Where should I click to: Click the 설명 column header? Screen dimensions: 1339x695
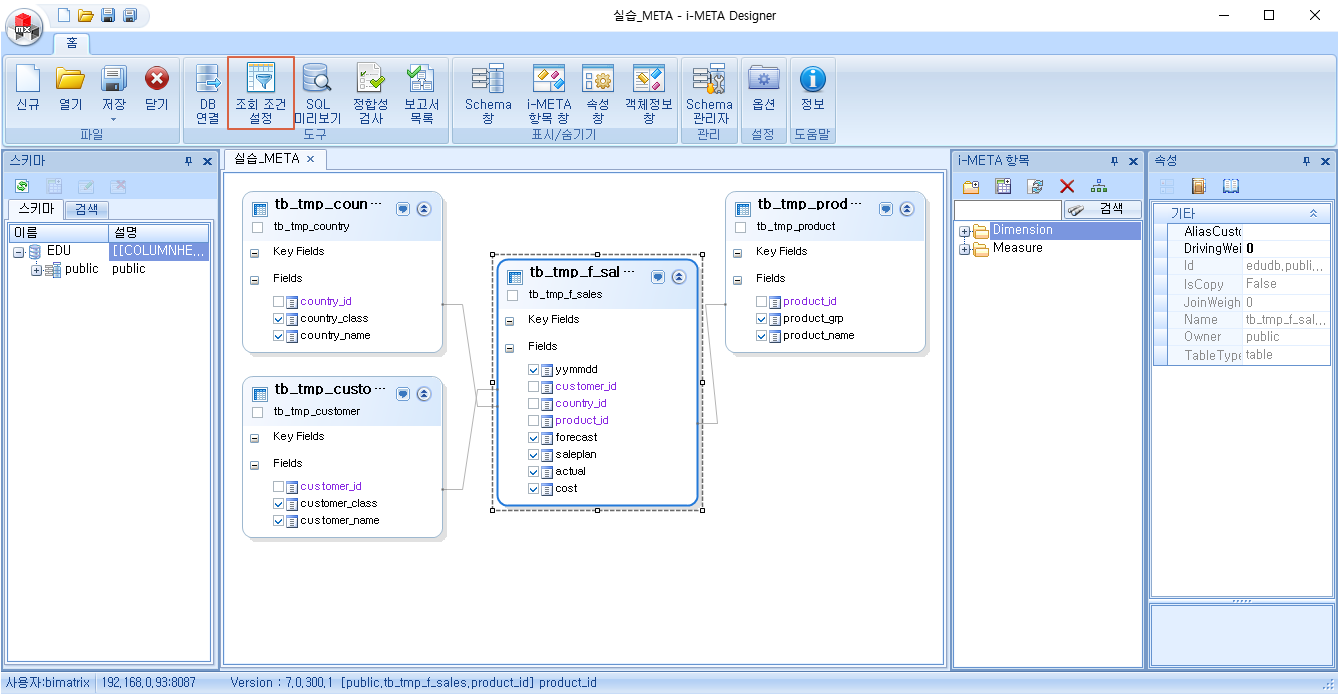(159, 233)
